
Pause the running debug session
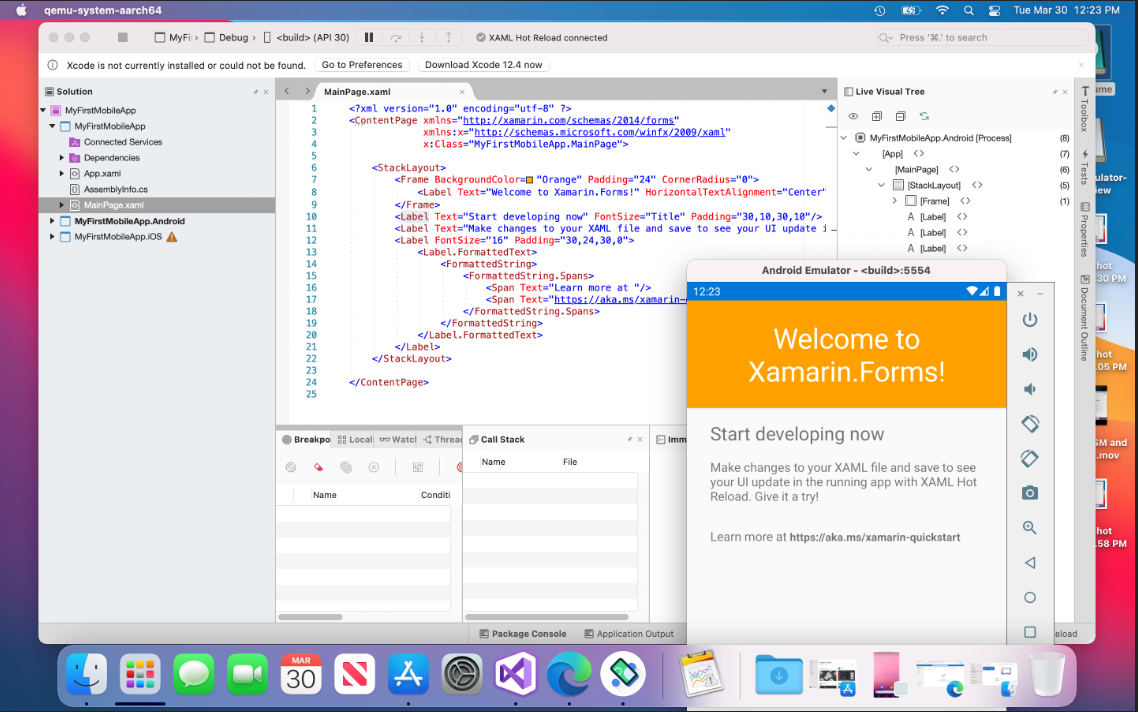(369, 36)
